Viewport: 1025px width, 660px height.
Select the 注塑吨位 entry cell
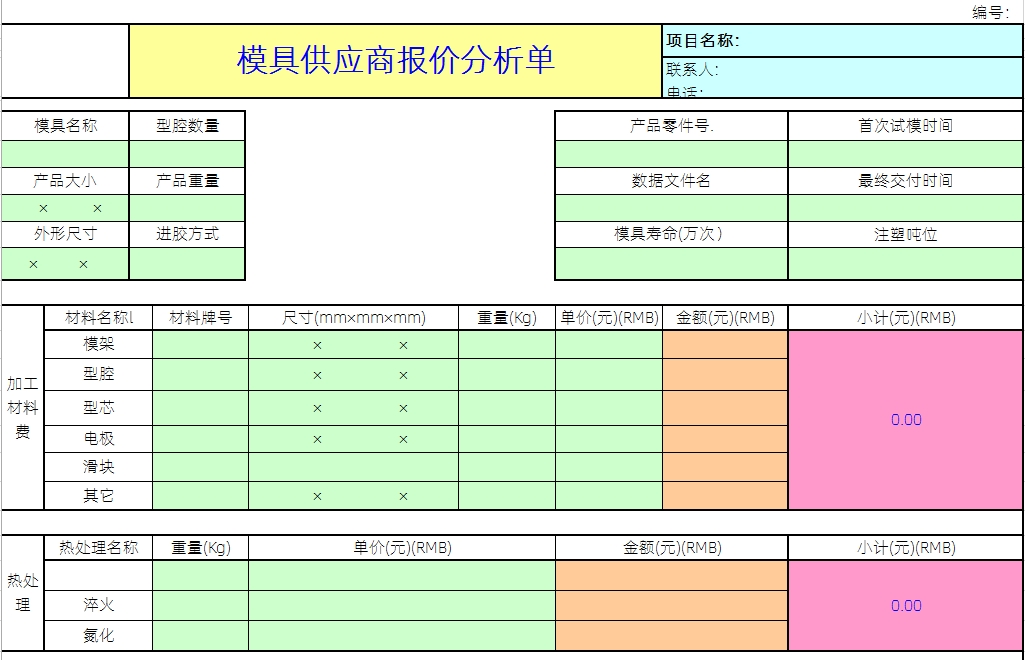tap(903, 261)
